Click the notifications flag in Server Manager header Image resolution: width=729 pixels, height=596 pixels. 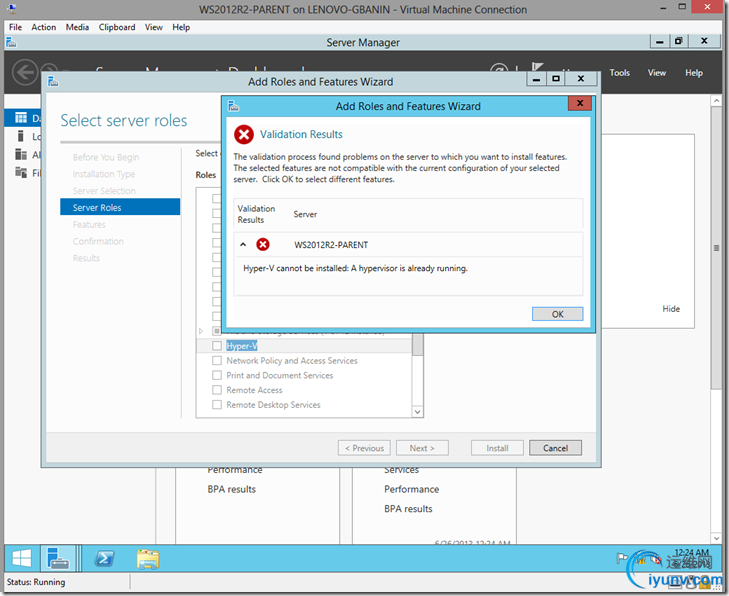click(x=537, y=67)
